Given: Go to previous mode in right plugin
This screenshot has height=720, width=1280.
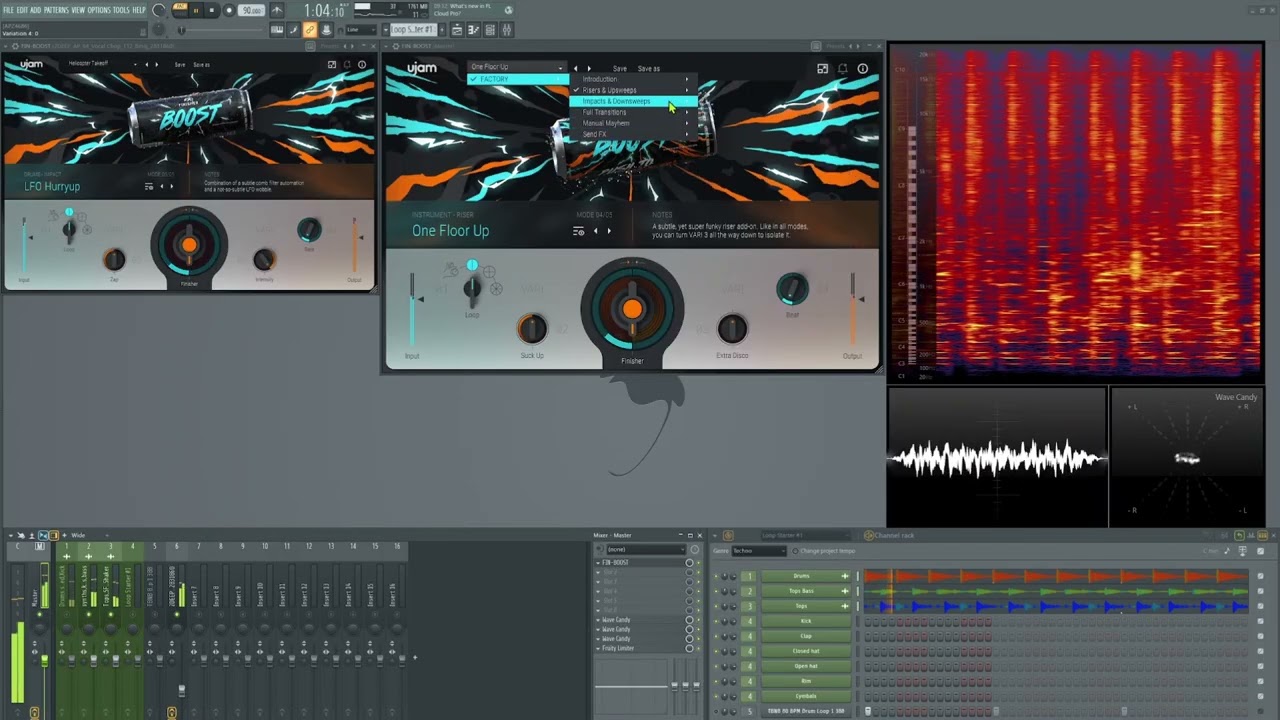Looking at the screenshot, I should pyautogui.click(x=596, y=231).
